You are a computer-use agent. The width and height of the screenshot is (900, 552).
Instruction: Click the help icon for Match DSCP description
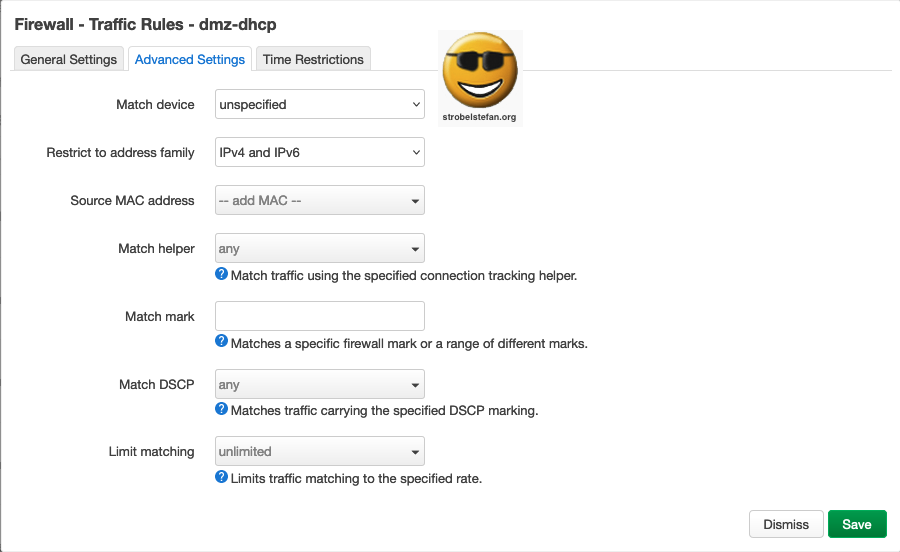coord(222,410)
